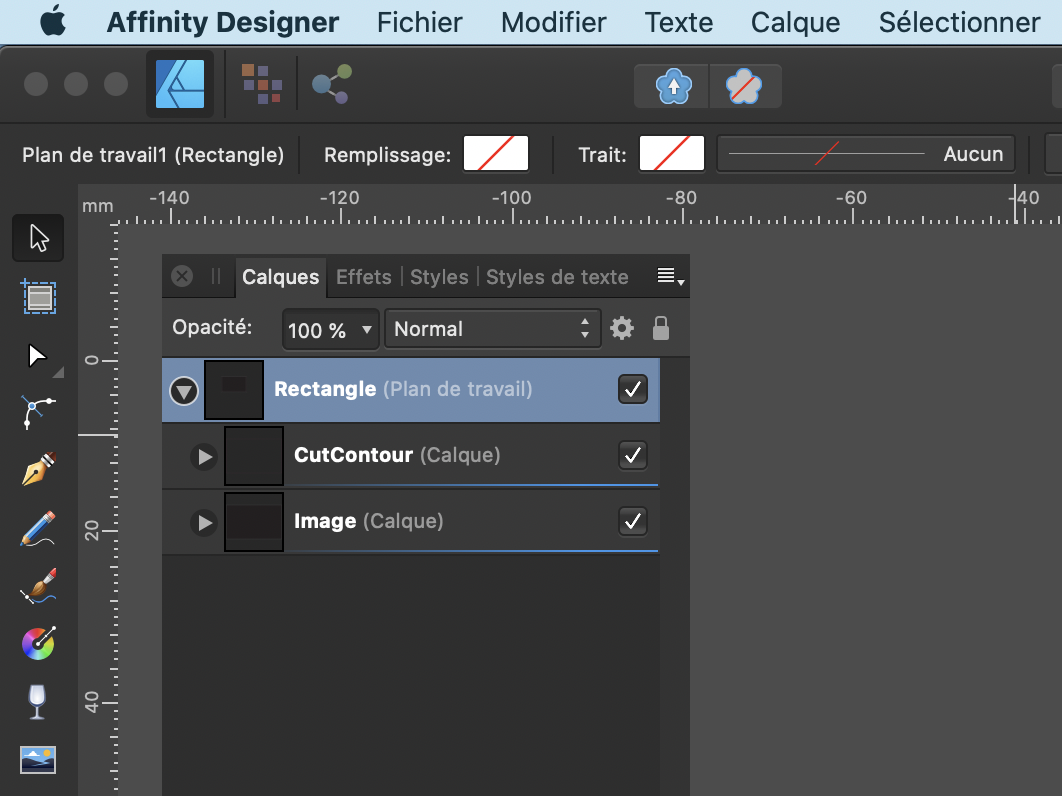This screenshot has height=796, width=1062.
Task: Select the Image (Calque) layer row
Action: (x=411, y=522)
